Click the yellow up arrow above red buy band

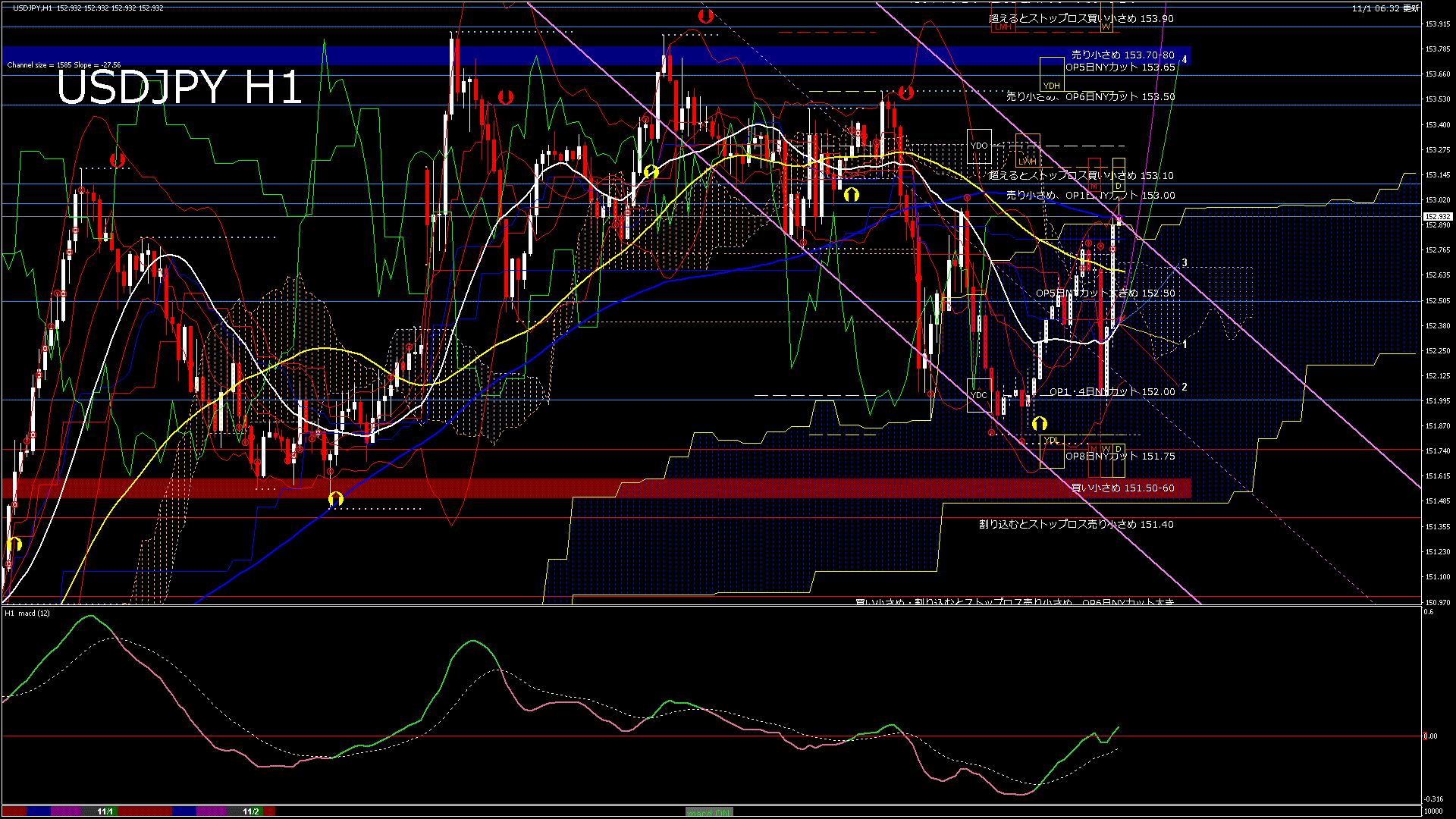336,498
